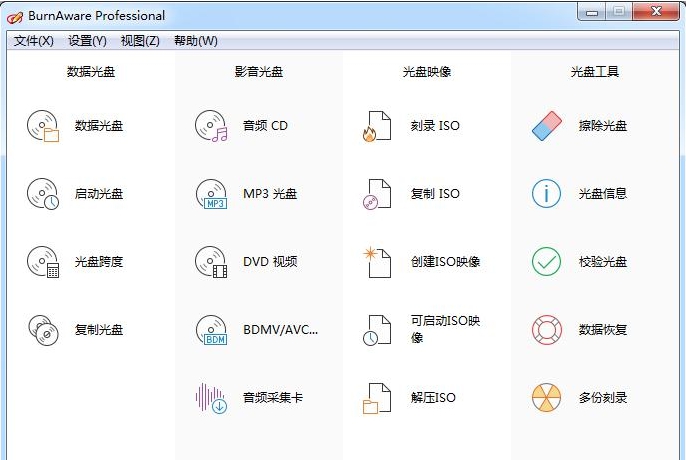Image resolution: width=686 pixels, height=460 pixels.
Task: Click the 可启动ISO映像 clock file icon
Action: click(x=377, y=330)
